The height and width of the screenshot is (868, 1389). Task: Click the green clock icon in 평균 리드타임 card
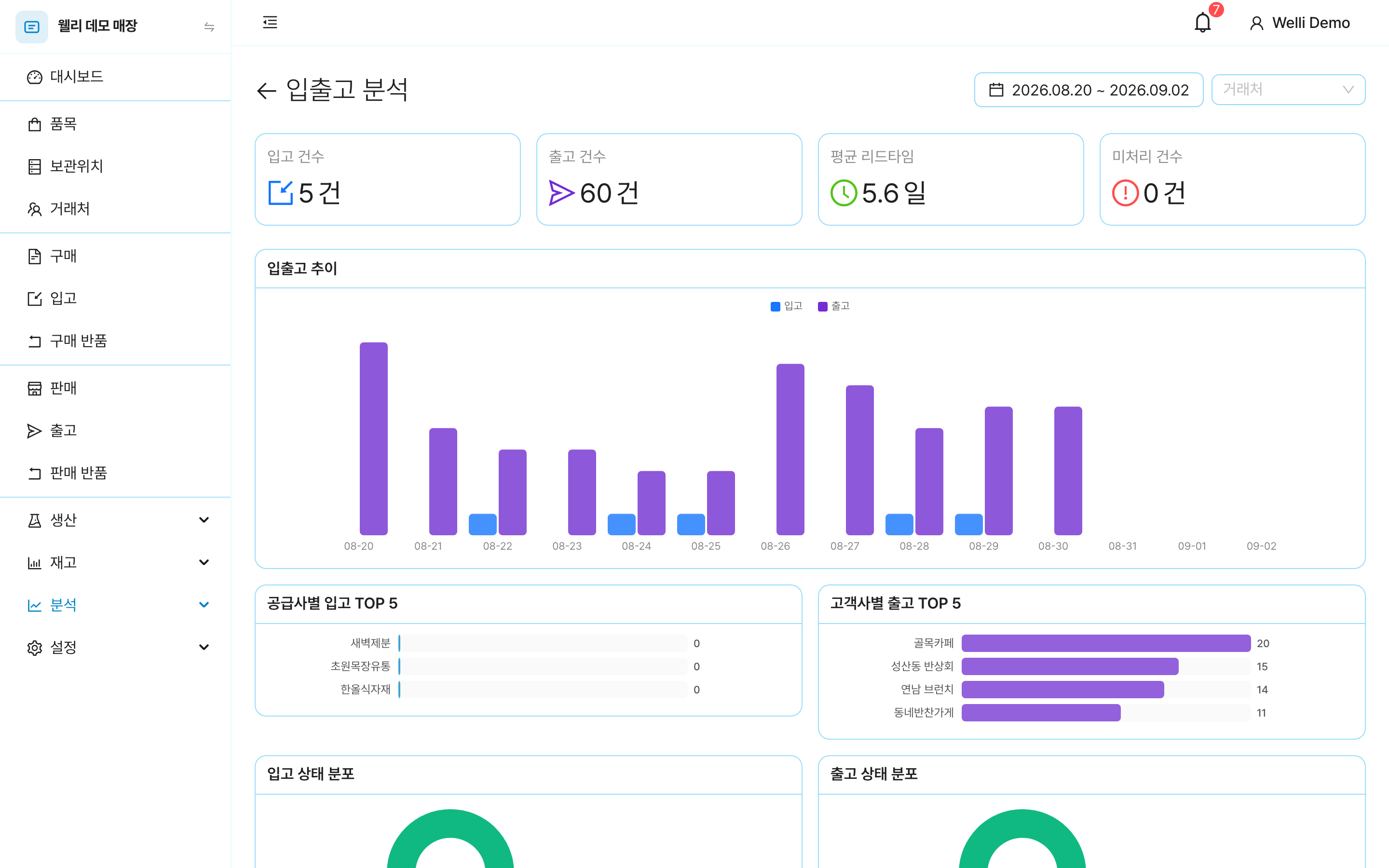tap(844, 193)
